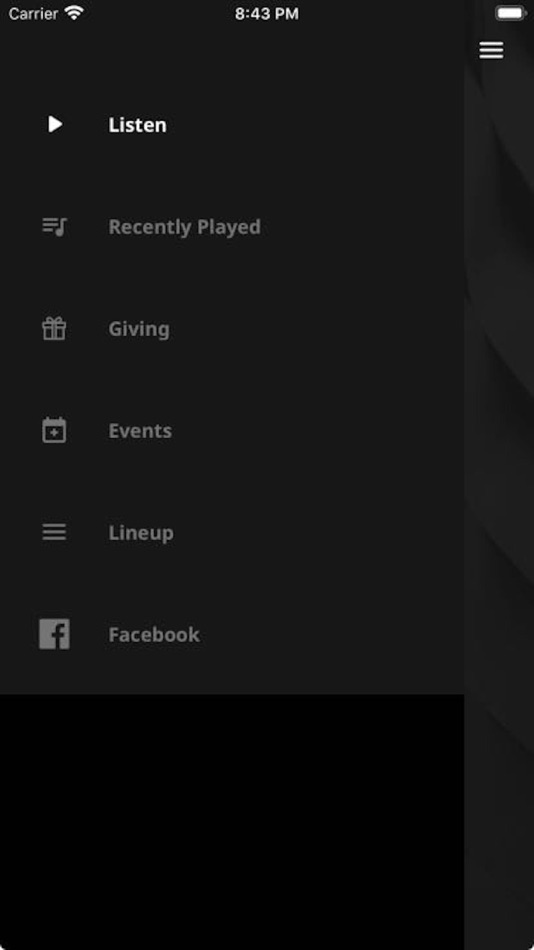Tap the gift box icon
Viewport: 534px width, 950px height.
tap(55, 328)
